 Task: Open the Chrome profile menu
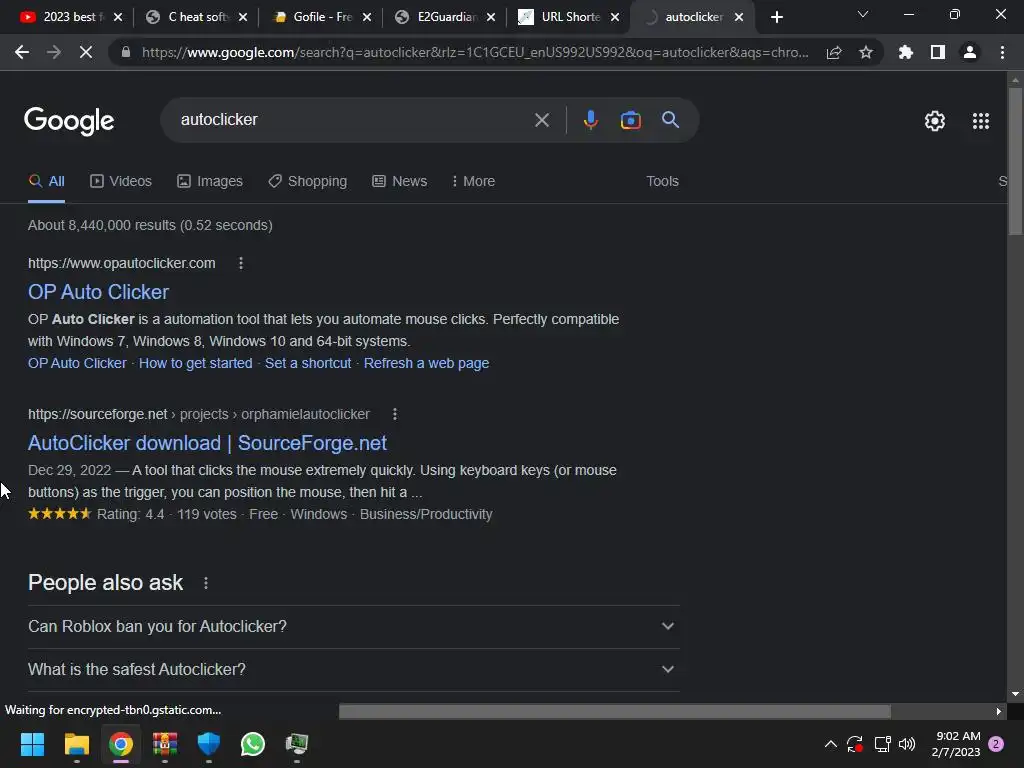point(970,52)
